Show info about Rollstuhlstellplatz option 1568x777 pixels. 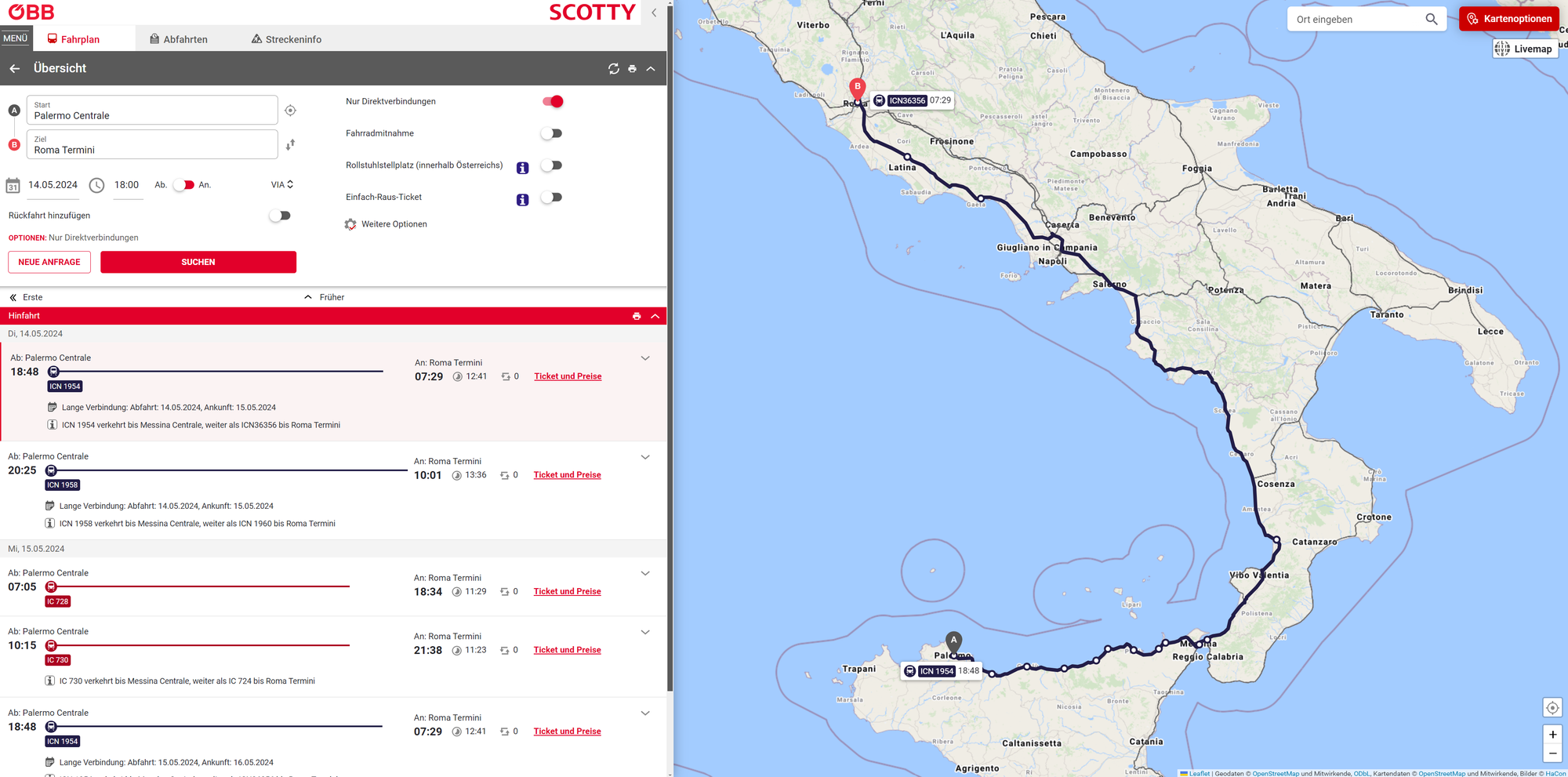coord(523,168)
